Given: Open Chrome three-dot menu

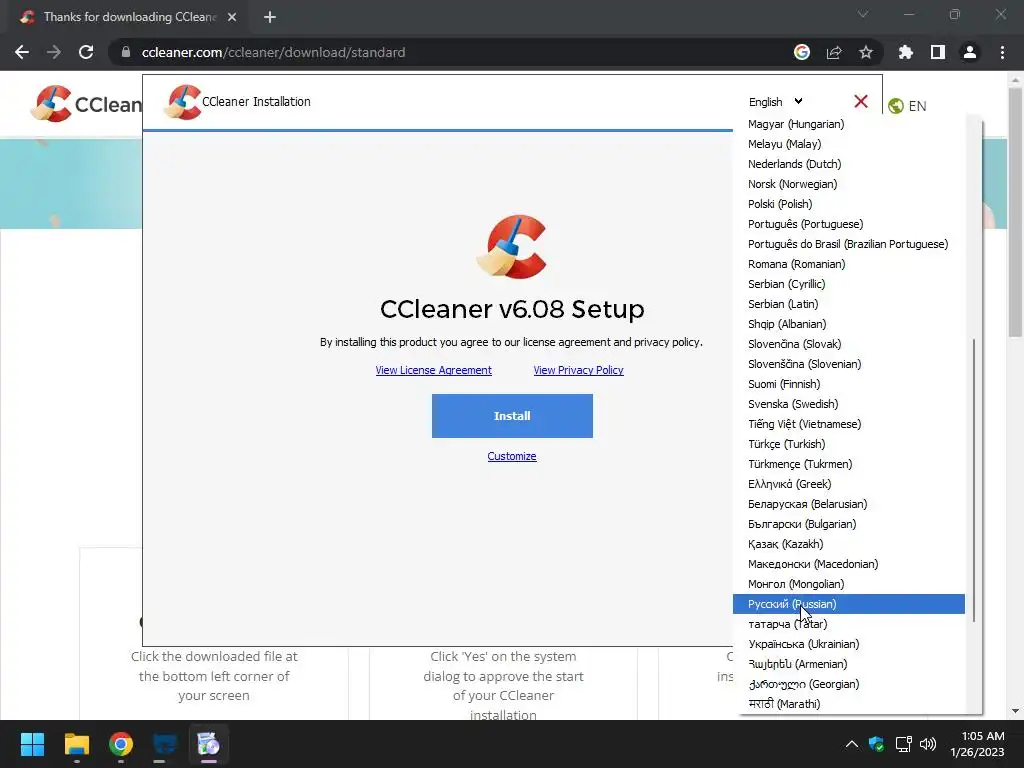Looking at the screenshot, I should coord(1002,52).
